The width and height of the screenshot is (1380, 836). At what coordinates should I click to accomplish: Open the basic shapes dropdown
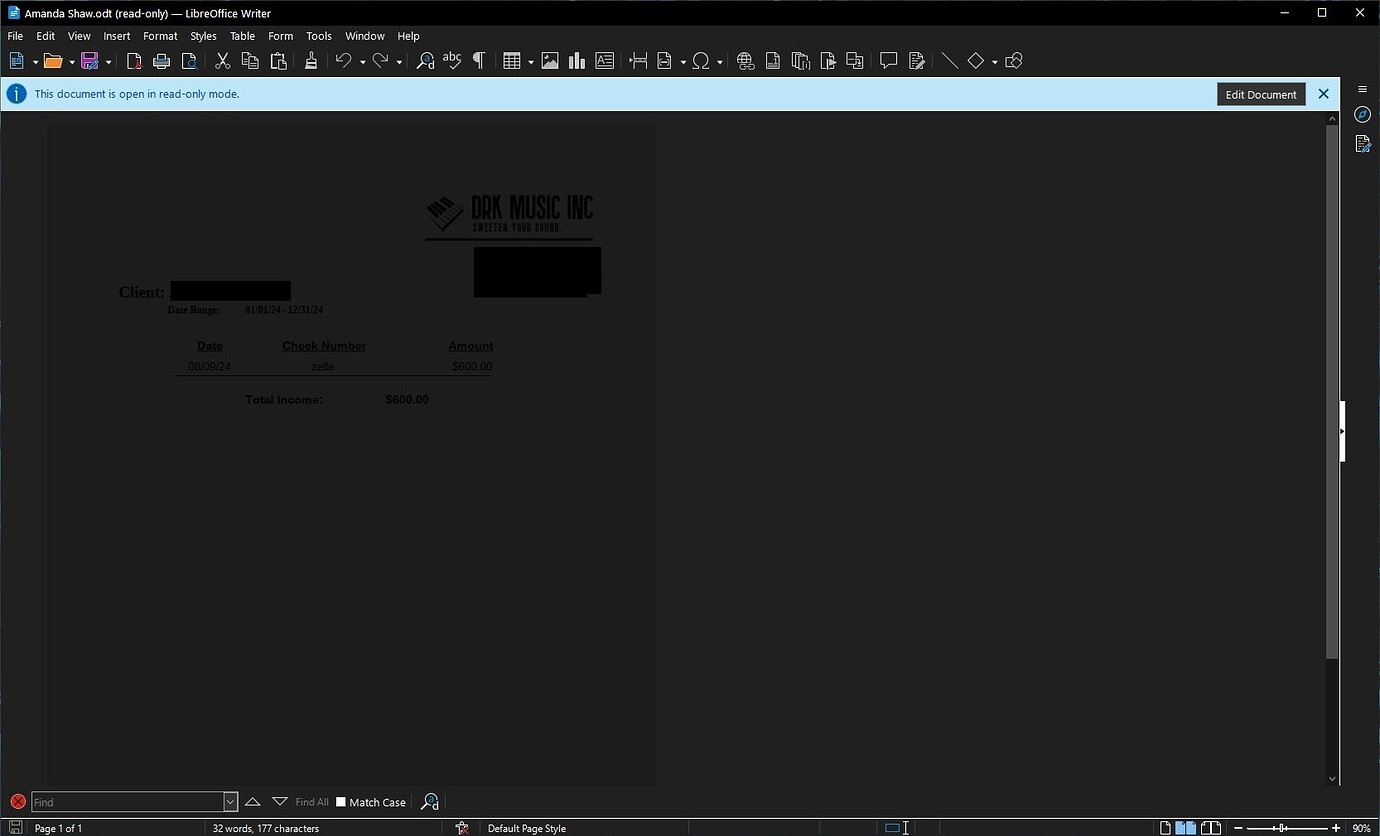click(x=993, y=60)
